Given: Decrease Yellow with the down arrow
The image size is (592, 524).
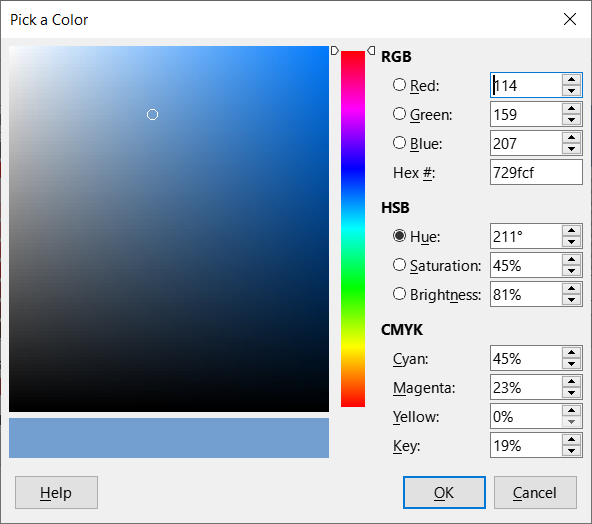Looking at the screenshot, I should click(x=571, y=422).
